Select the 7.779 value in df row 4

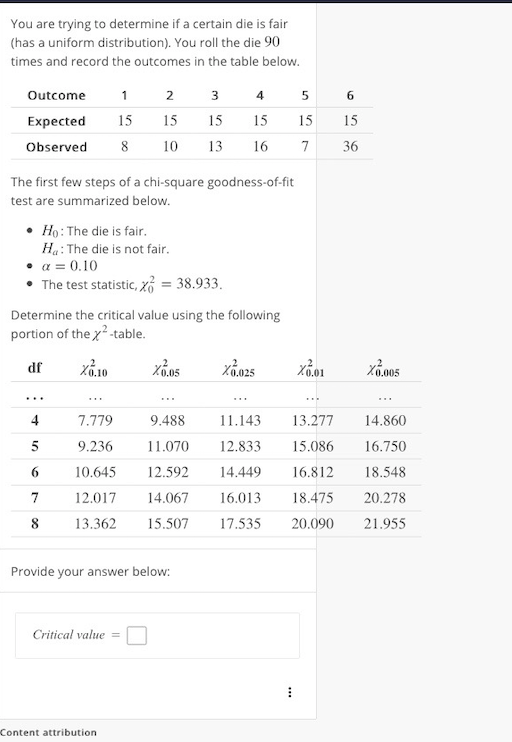click(x=95, y=420)
